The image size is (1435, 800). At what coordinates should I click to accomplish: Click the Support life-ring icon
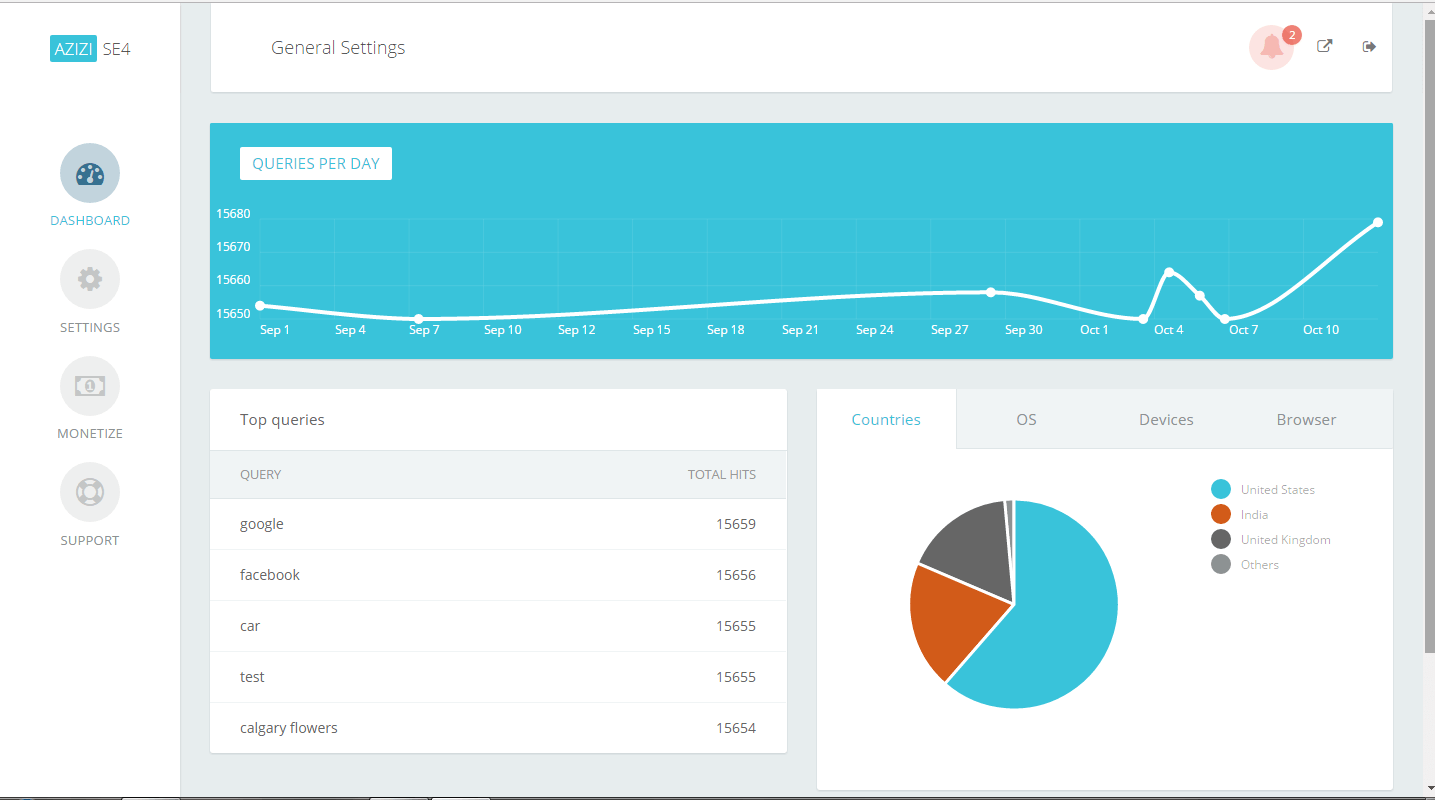(89, 492)
